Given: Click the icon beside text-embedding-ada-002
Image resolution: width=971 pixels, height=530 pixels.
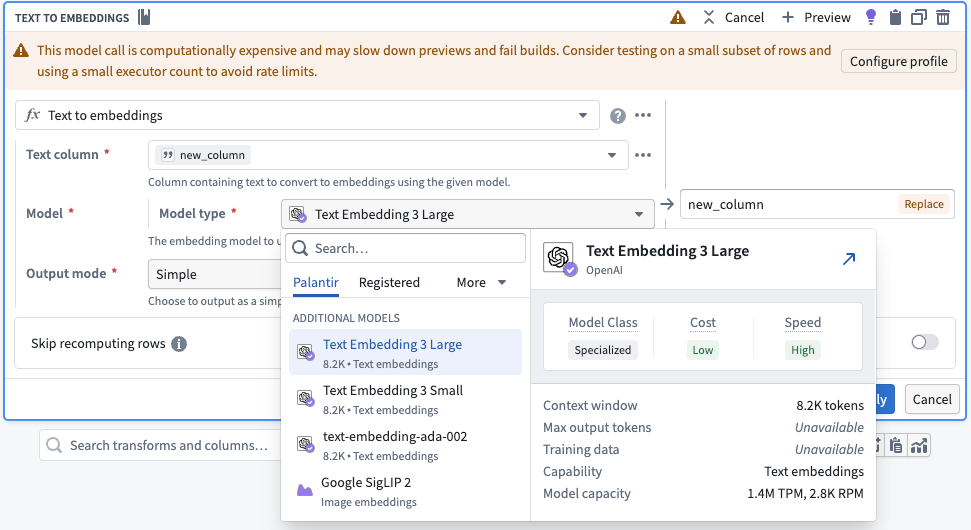Looking at the screenshot, I should (x=305, y=444).
